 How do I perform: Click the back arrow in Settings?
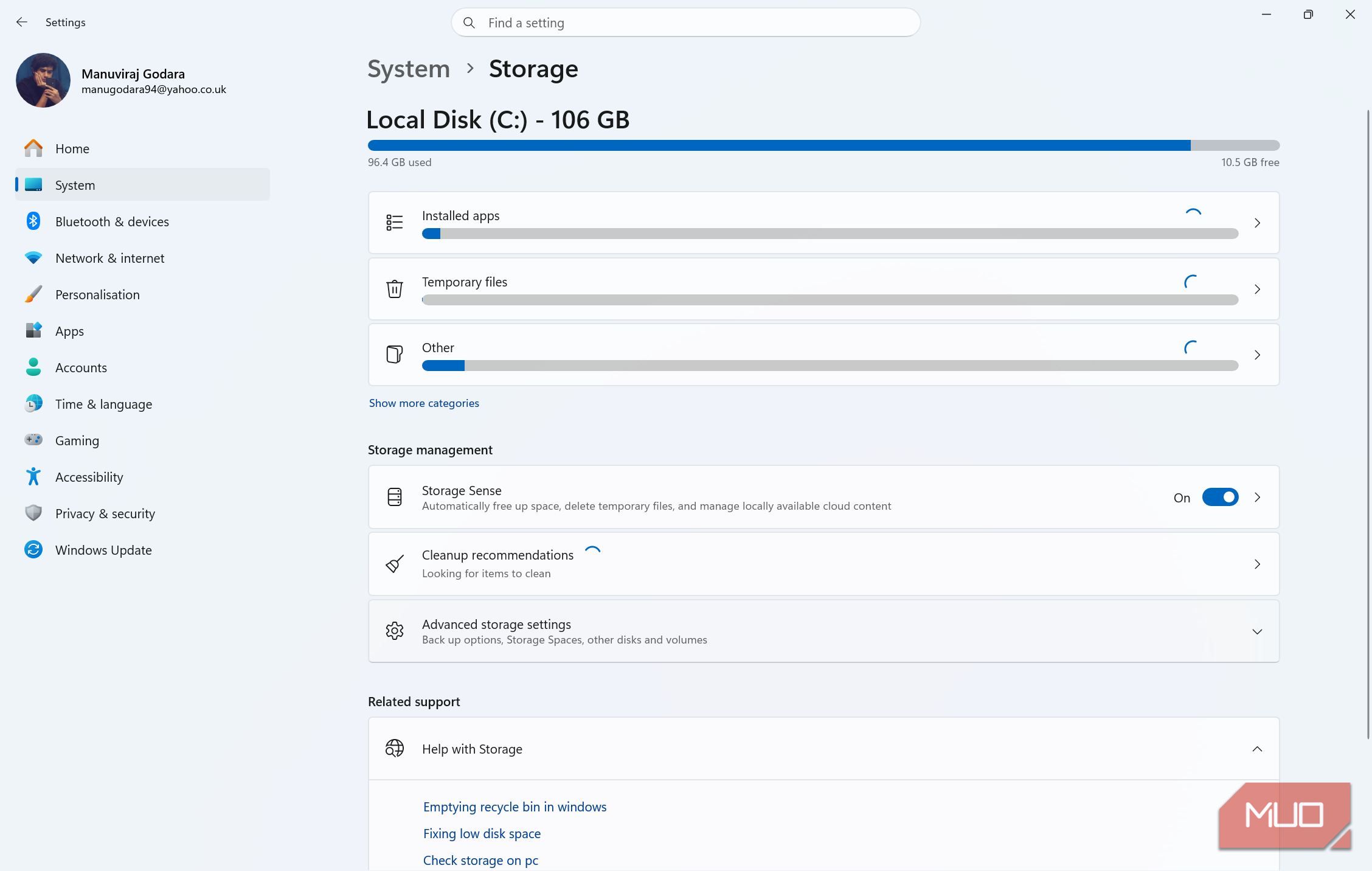click(x=22, y=23)
